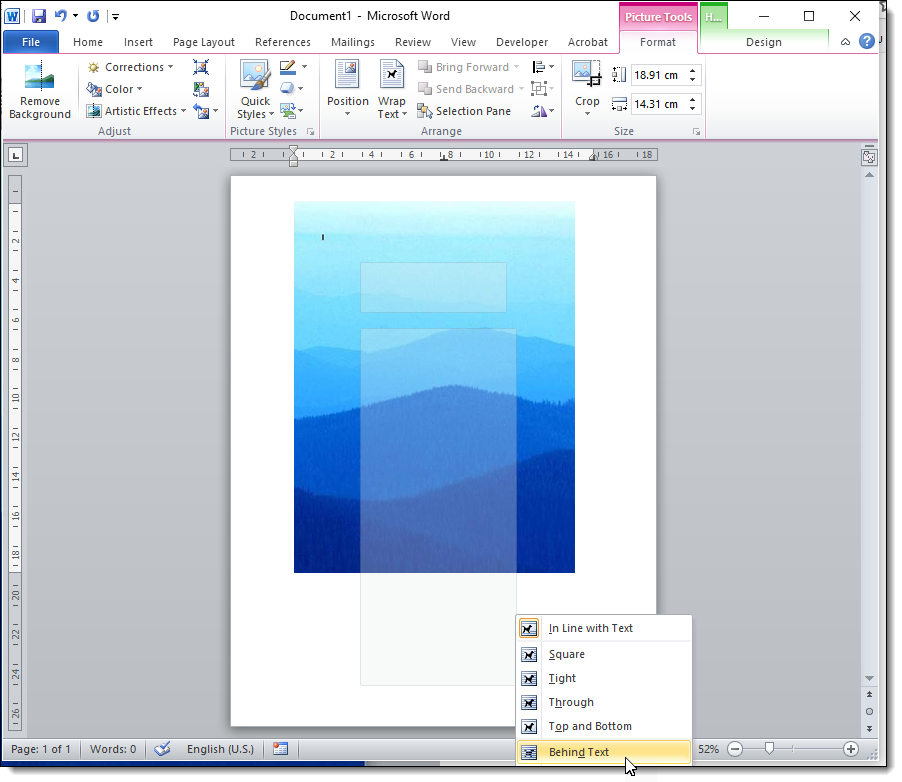Click the proofing check icon in status bar
Screen dimensions: 902x782
coord(162,749)
